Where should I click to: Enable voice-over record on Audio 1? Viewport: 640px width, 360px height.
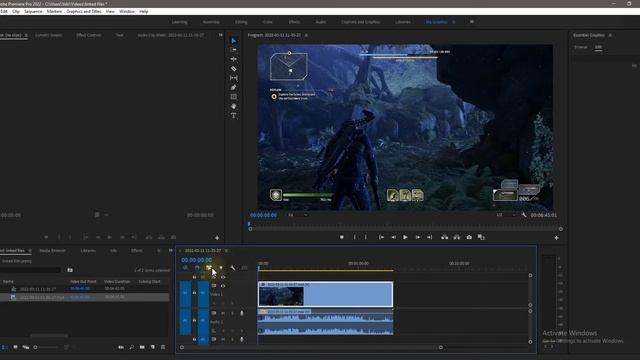coord(242,313)
